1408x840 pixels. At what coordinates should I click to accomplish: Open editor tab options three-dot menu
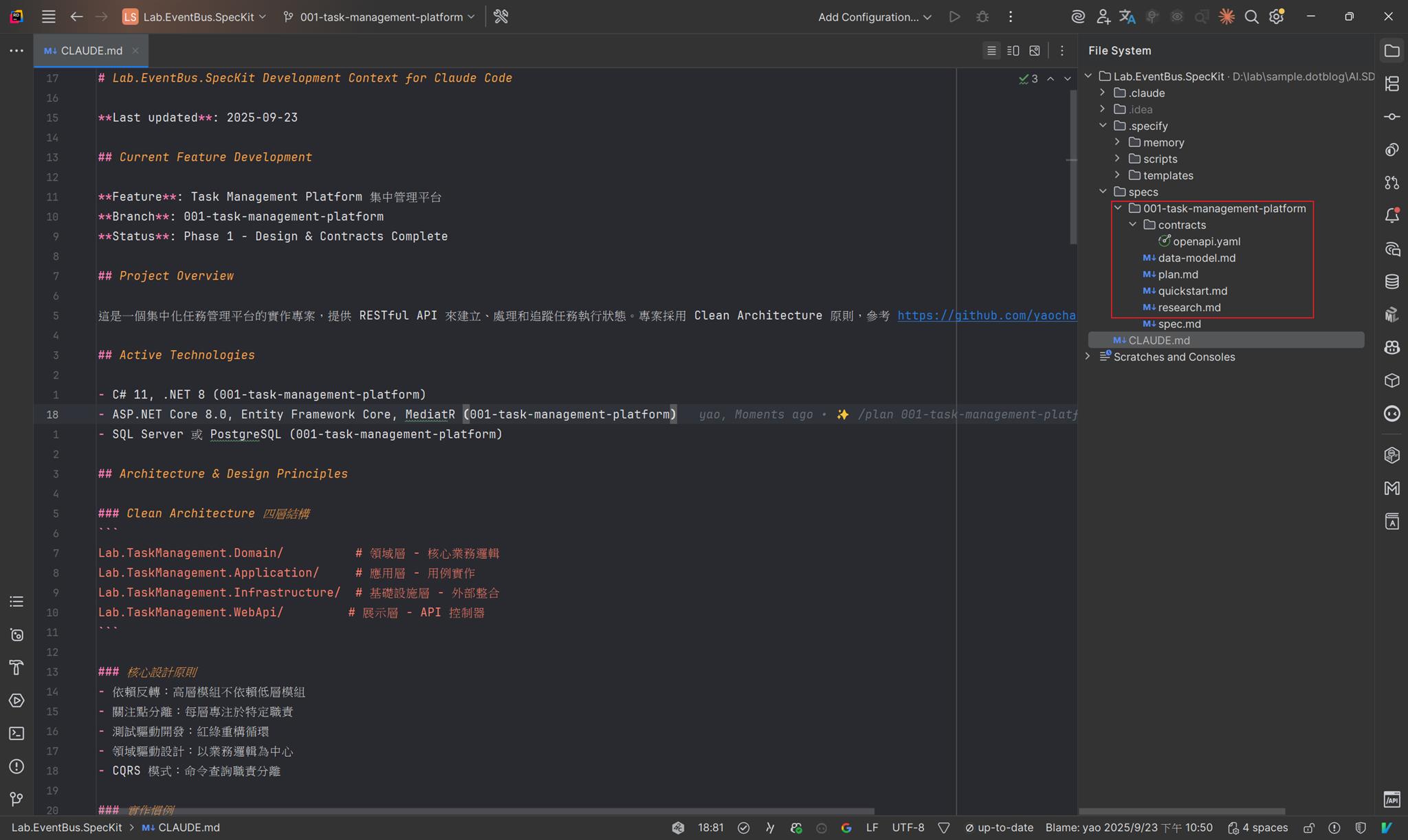1062,50
